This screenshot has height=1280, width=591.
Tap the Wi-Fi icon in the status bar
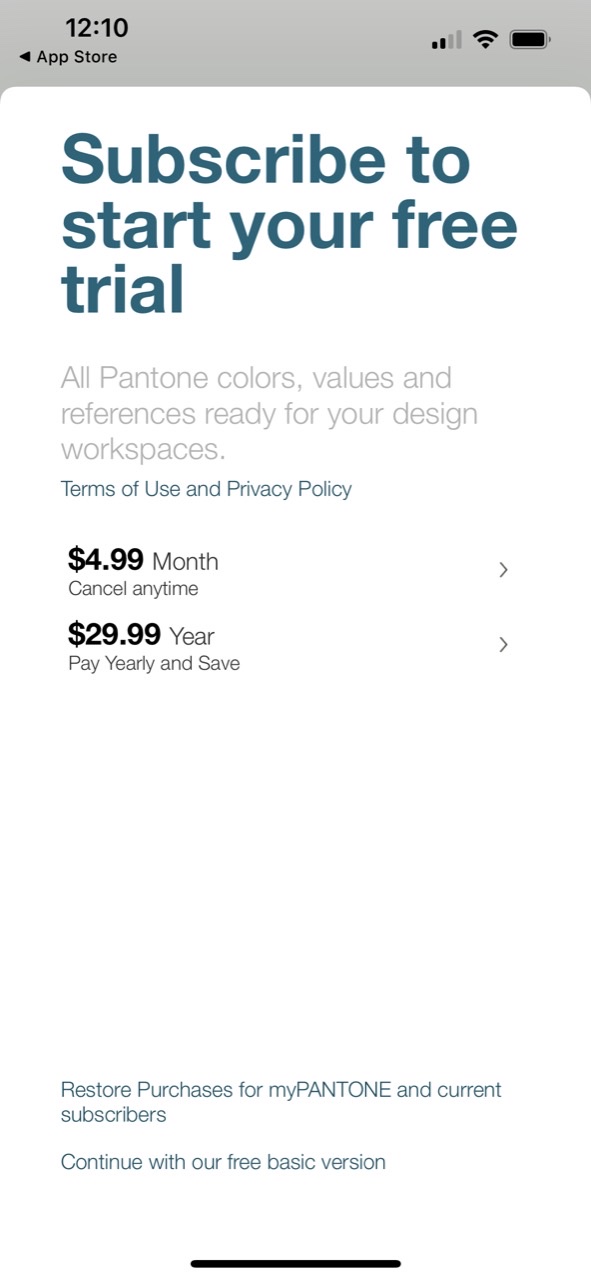pyautogui.click(x=485, y=40)
